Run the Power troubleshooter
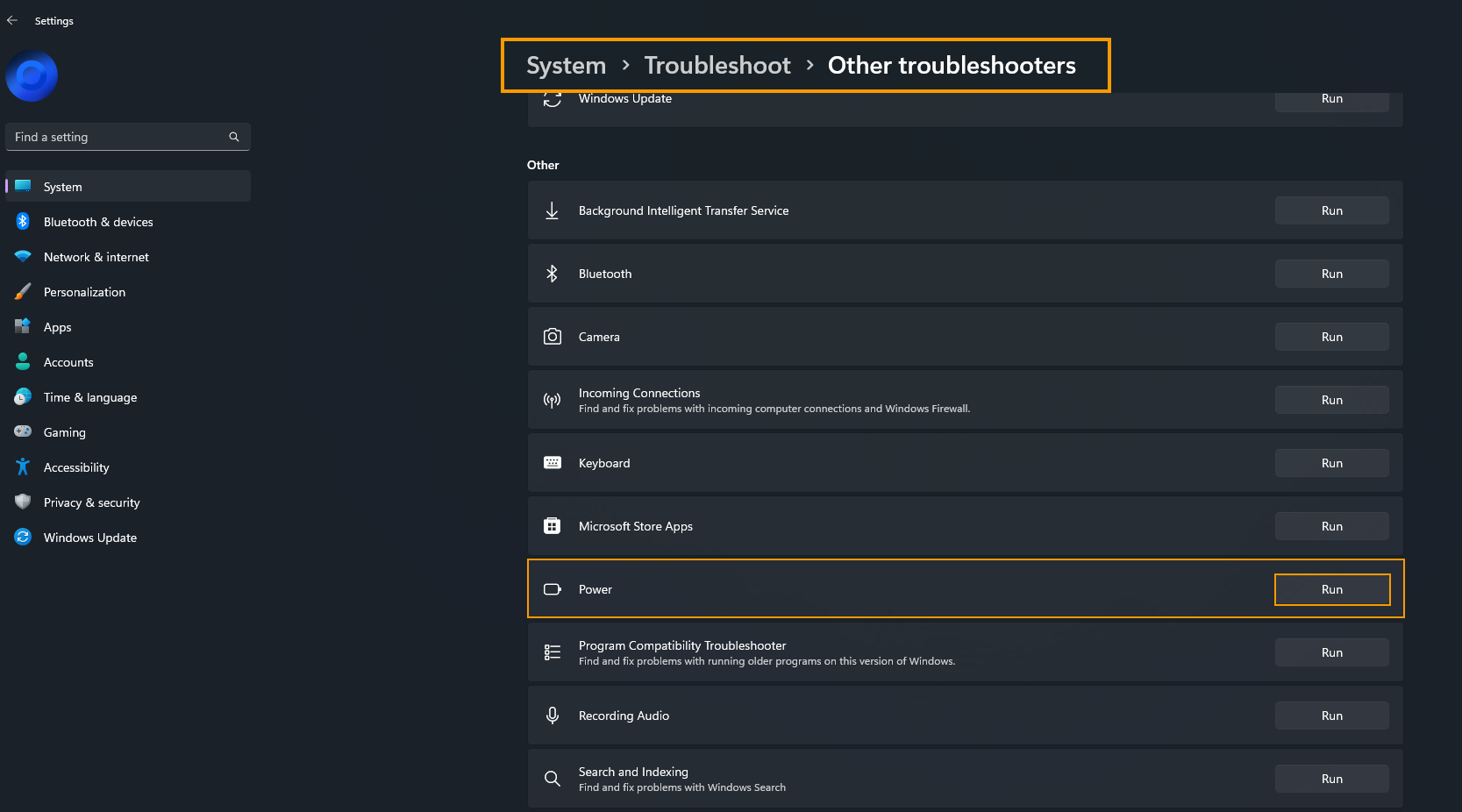This screenshot has height=812, width=1462. click(1331, 589)
